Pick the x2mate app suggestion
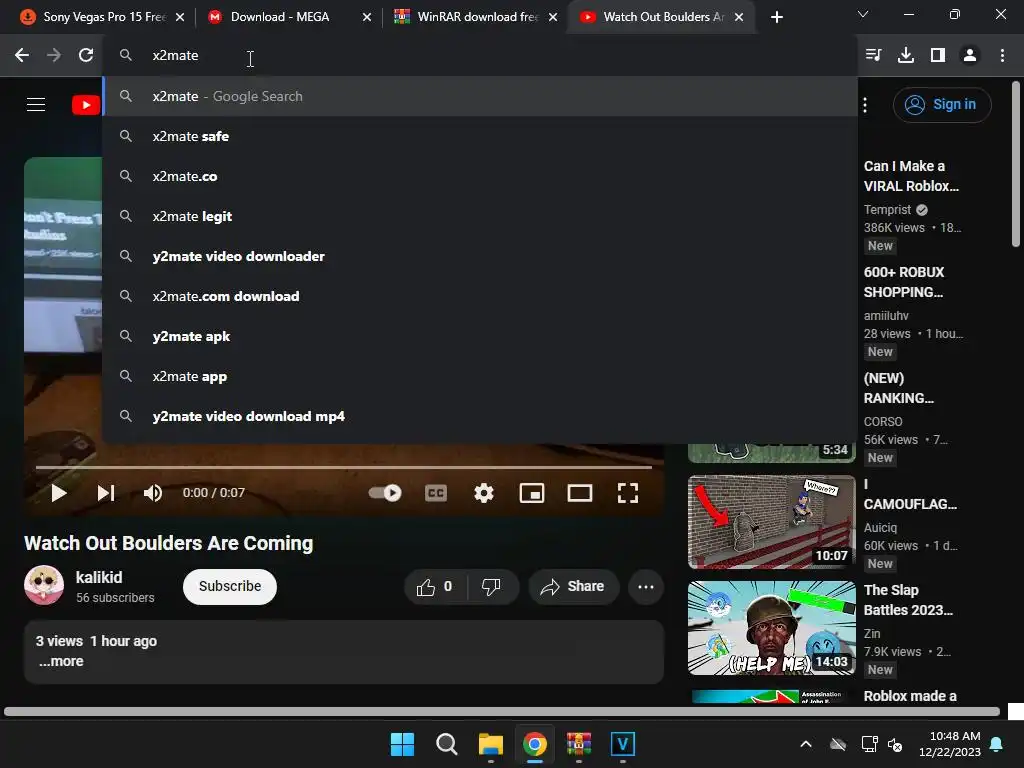 click(x=480, y=376)
